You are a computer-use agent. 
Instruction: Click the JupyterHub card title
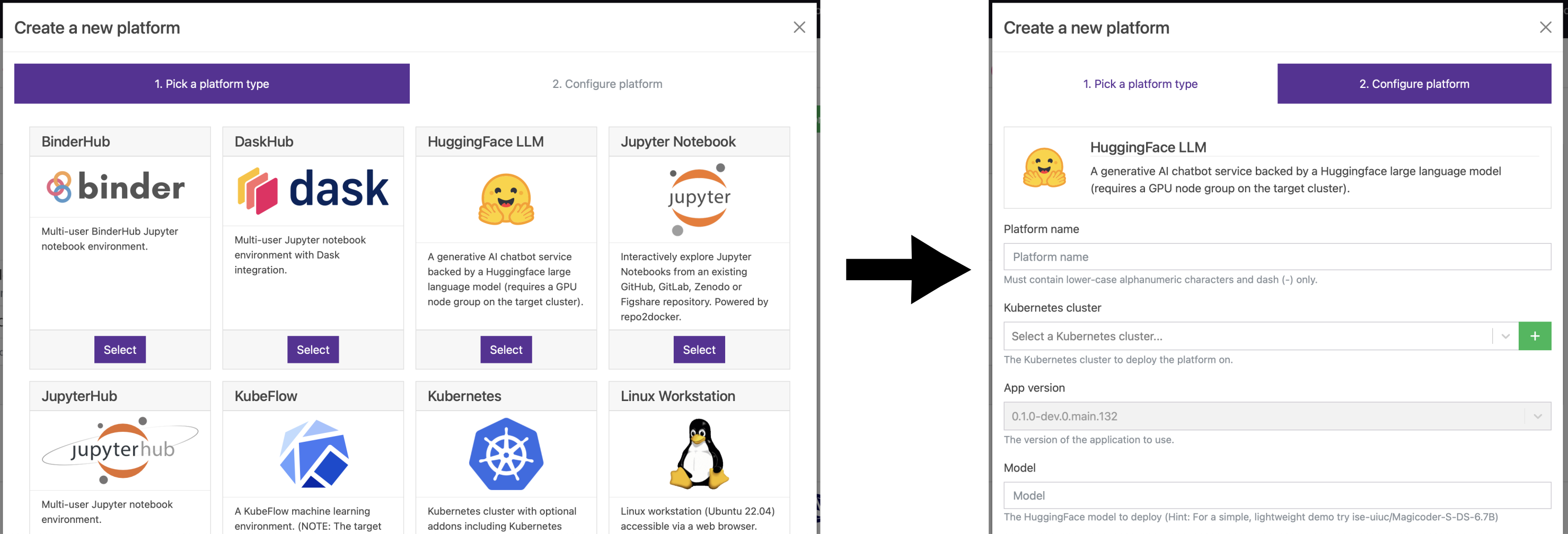point(79,397)
